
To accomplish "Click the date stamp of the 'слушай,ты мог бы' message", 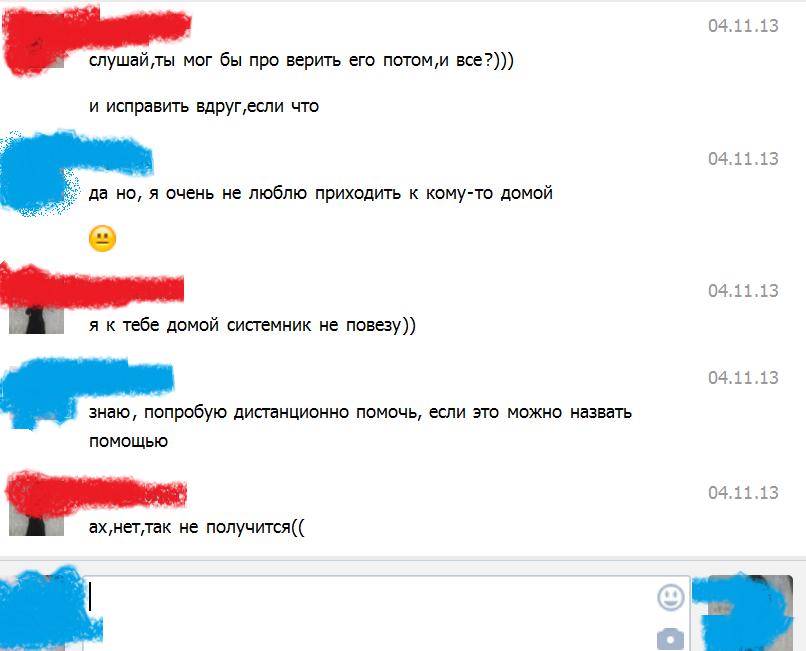I will click(743, 26).
